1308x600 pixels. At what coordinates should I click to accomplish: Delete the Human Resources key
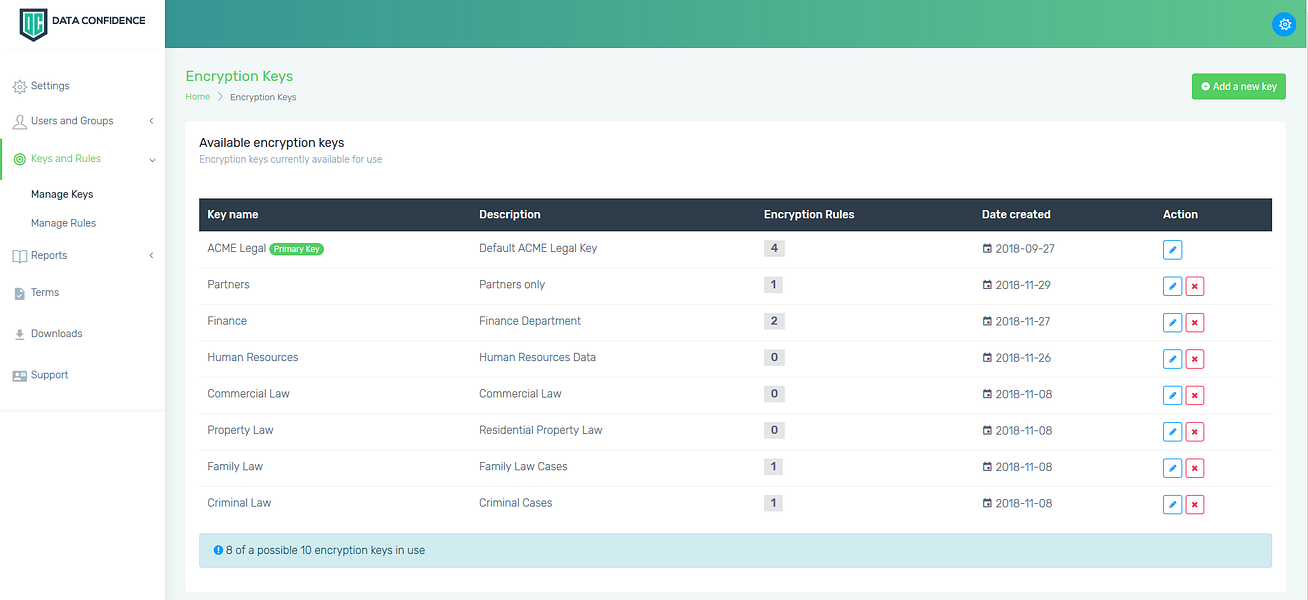[1194, 359]
